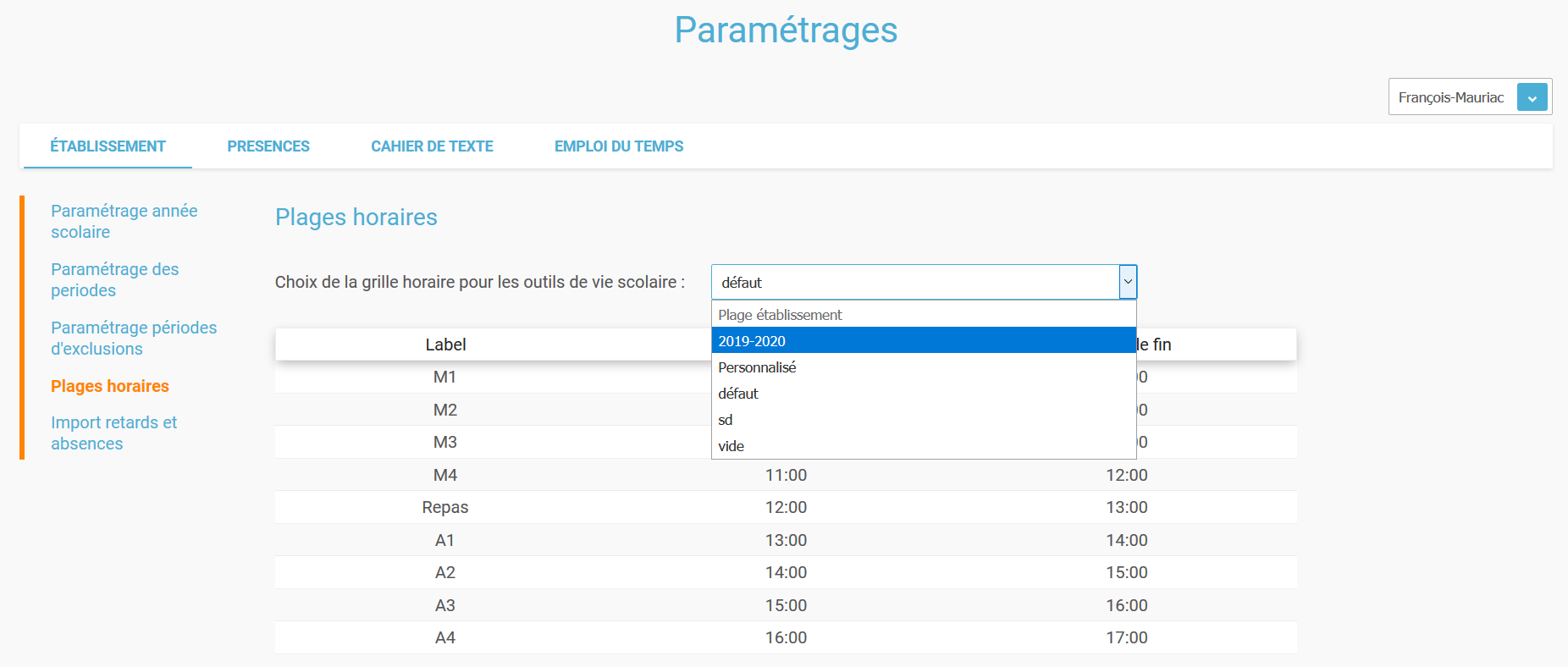
Task: Click the Label column header
Action: (445, 345)
